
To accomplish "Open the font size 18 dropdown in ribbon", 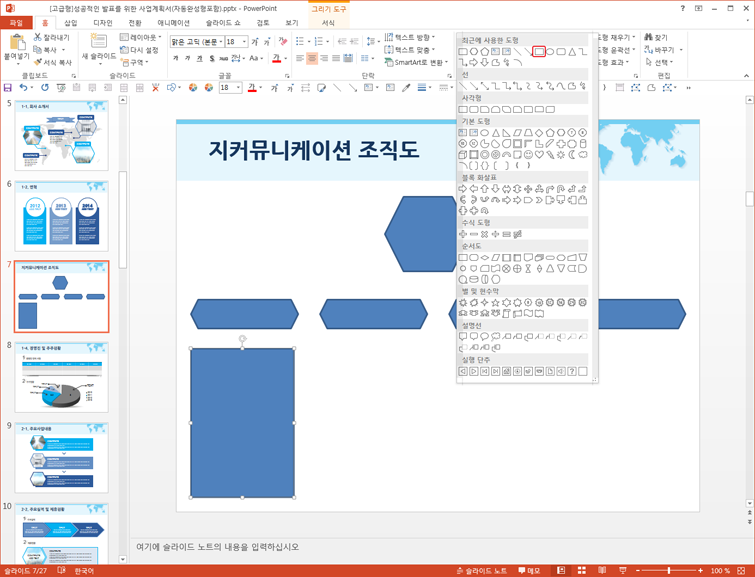I will pos(245,42).
